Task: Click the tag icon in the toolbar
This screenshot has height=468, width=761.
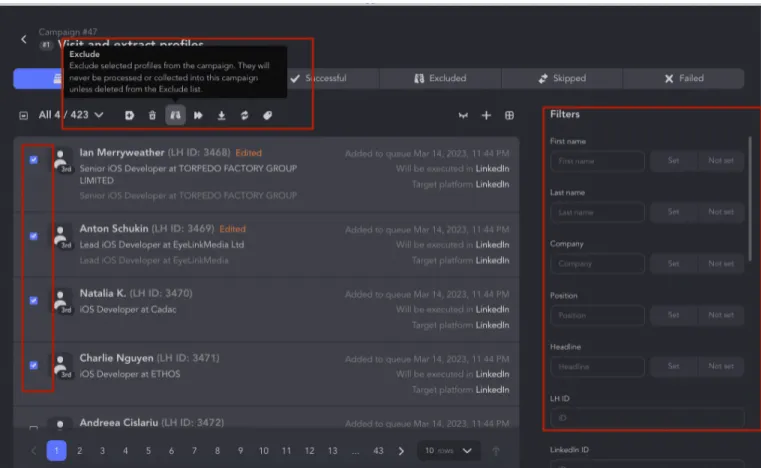Action: (x=267, y=115)
